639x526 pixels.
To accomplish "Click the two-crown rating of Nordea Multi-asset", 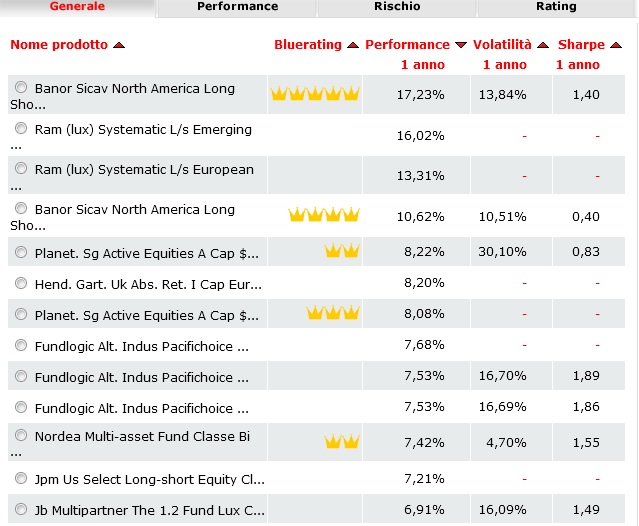I will point(342,441).
